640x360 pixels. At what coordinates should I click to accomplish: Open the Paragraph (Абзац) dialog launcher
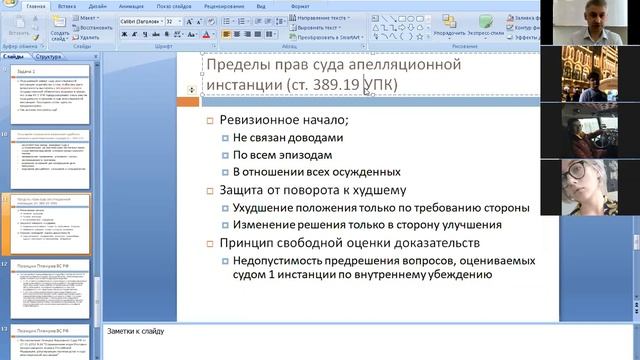[x=363, y=47]
